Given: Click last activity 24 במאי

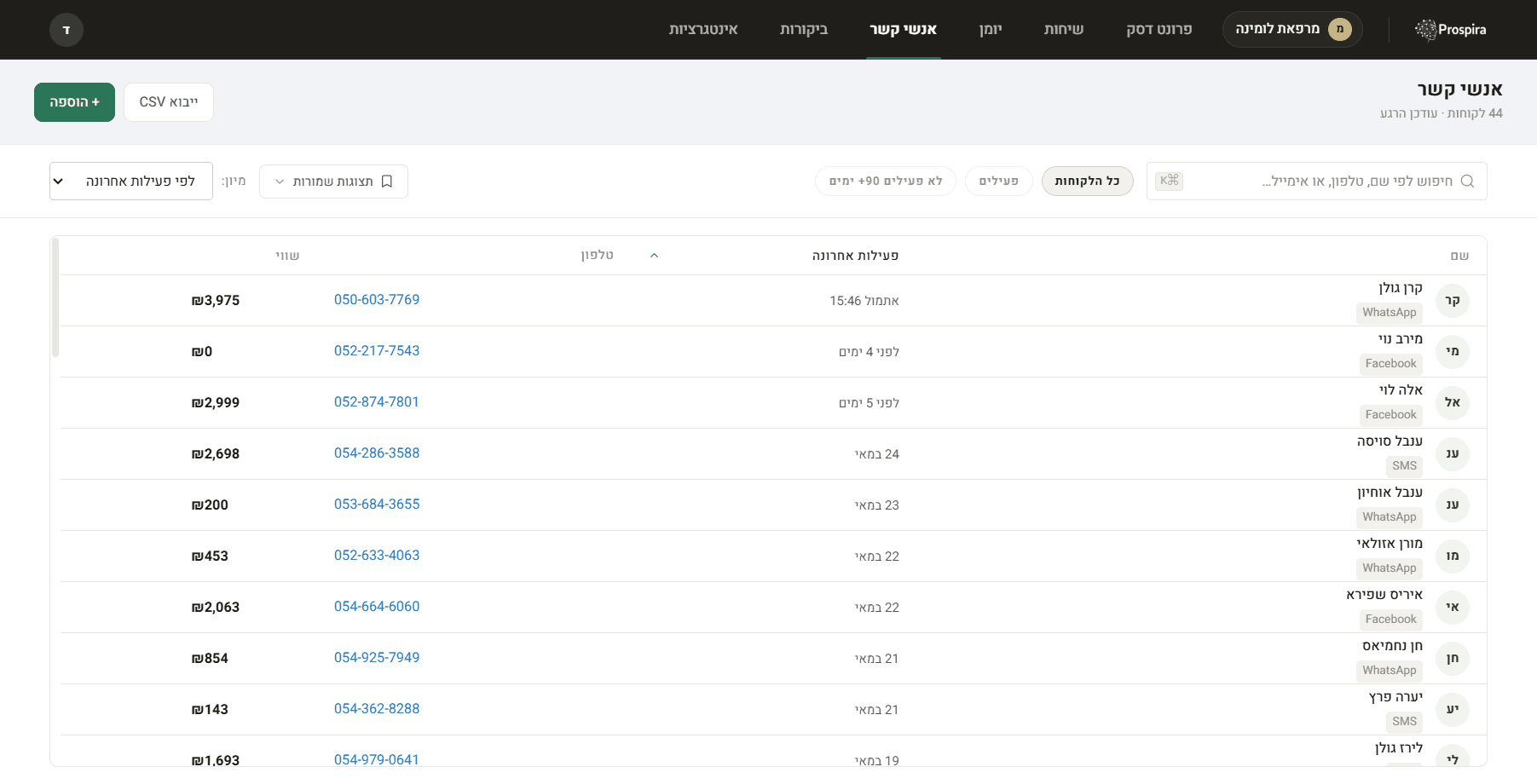Looking at the screenshot, I should [877, 454].
